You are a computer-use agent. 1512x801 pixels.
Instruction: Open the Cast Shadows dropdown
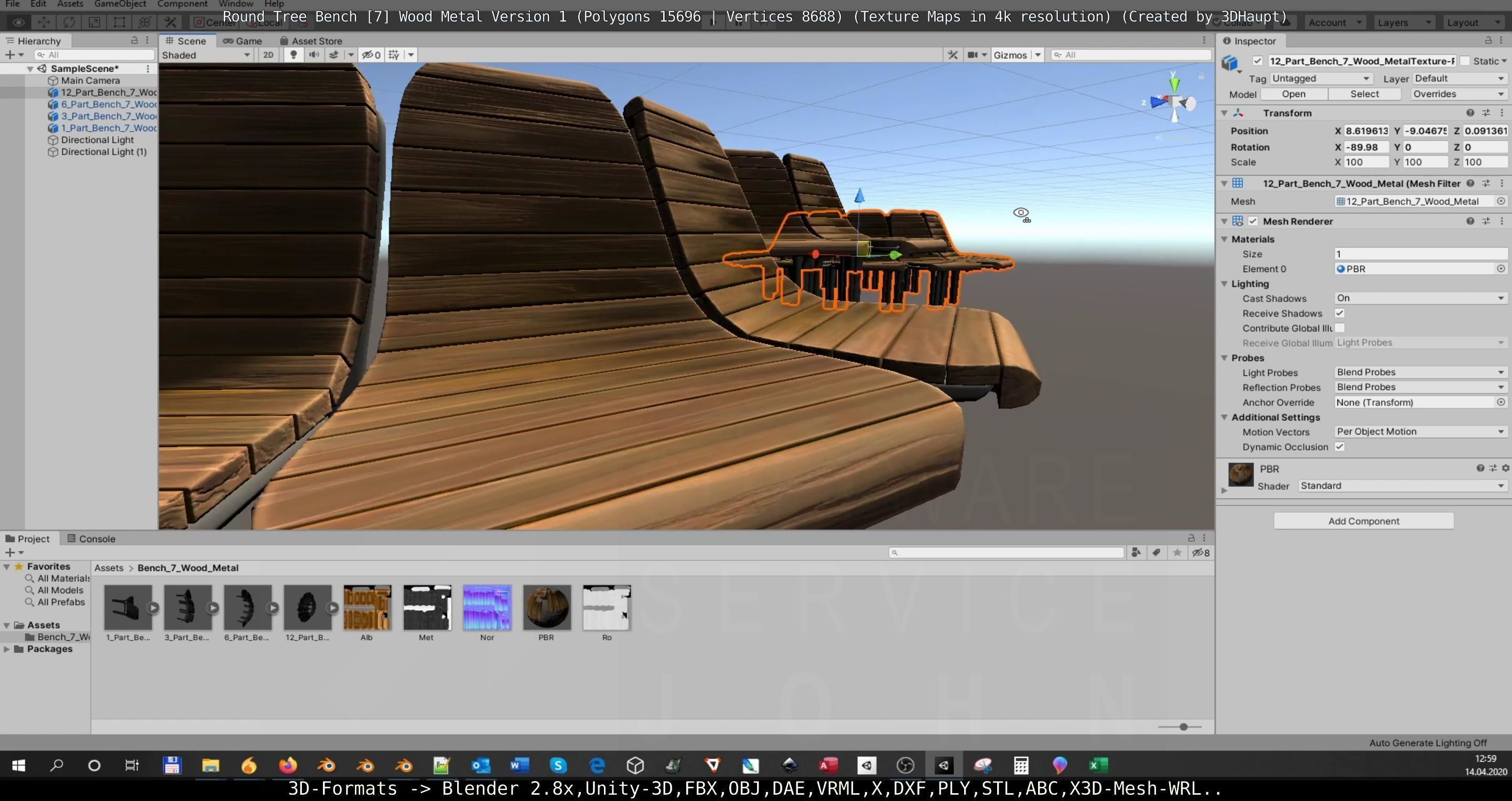point(1419,298)
